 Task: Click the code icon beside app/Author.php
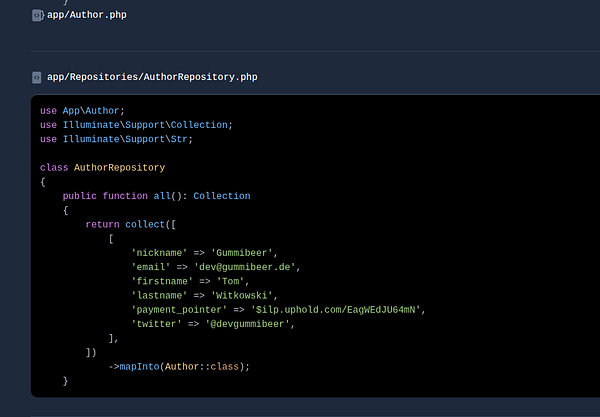37,15
